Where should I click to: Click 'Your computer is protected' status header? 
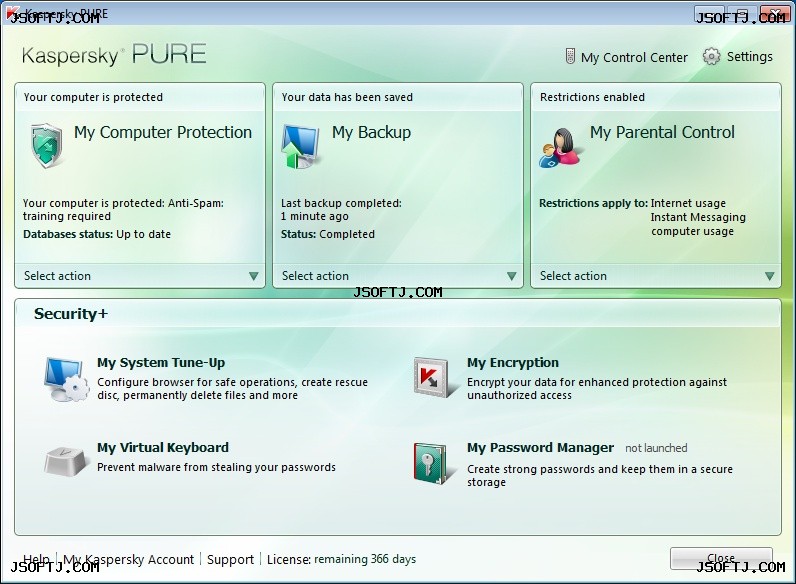93,97
